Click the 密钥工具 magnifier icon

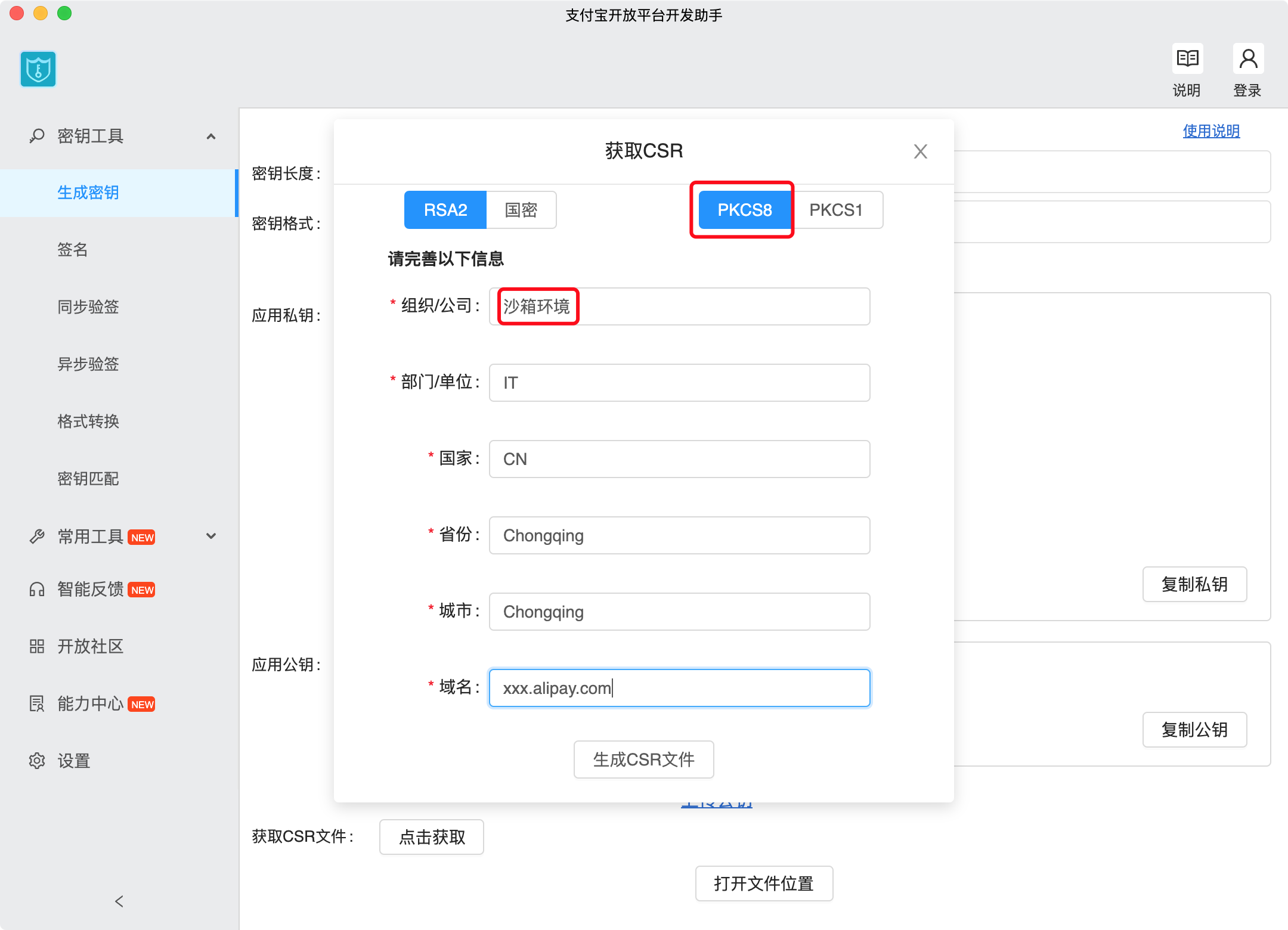pyautogui.click(x=37, y=136)
